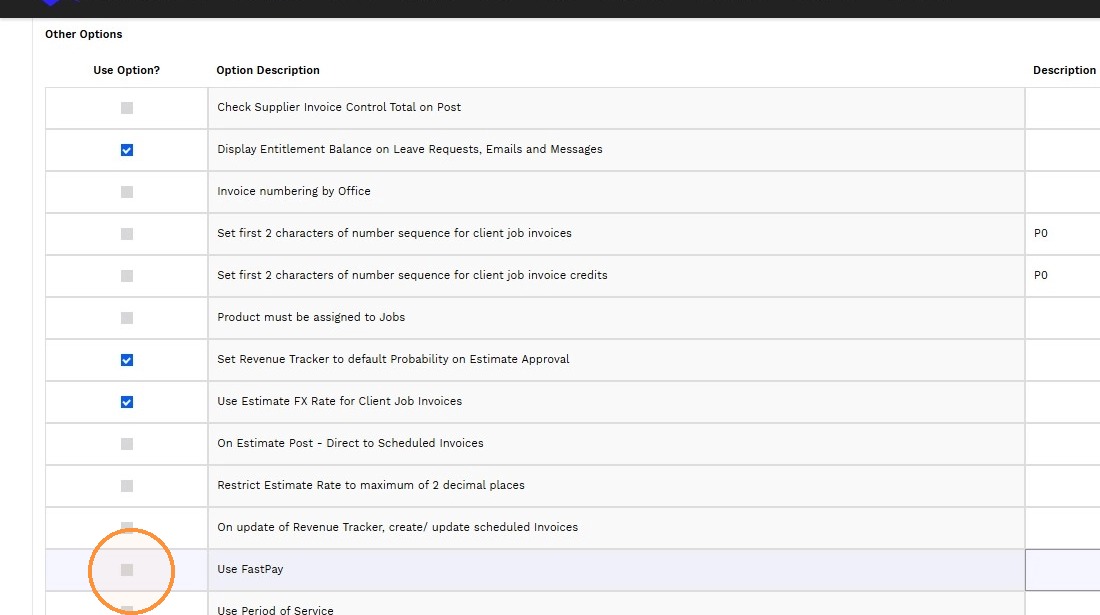
Task: Tick the Invoice numbering by Office checkbox
Action: tap(127, 192)
